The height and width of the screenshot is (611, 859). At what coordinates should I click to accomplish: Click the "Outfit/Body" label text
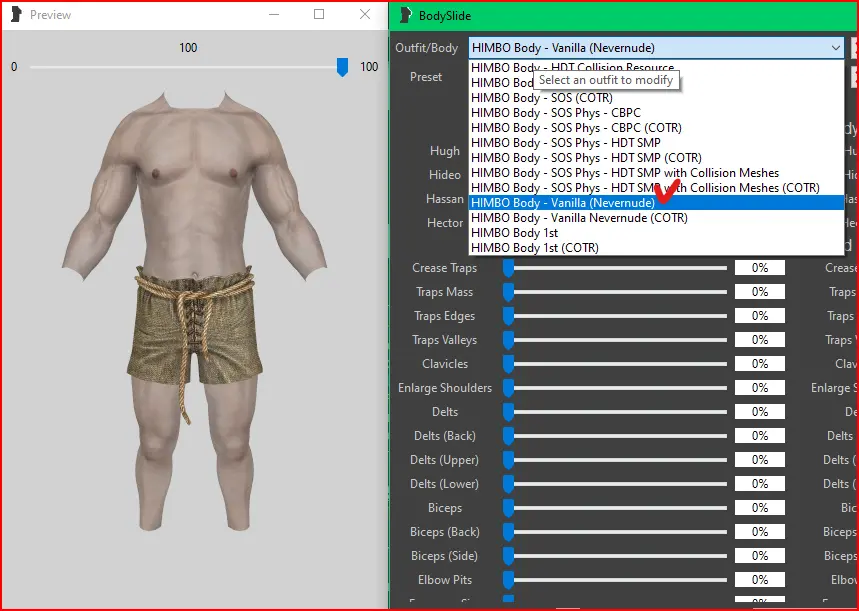coord(427,48)
